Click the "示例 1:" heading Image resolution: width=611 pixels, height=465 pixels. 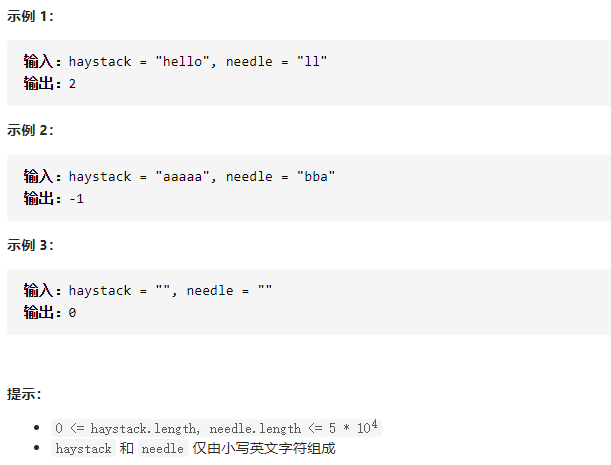31,15
